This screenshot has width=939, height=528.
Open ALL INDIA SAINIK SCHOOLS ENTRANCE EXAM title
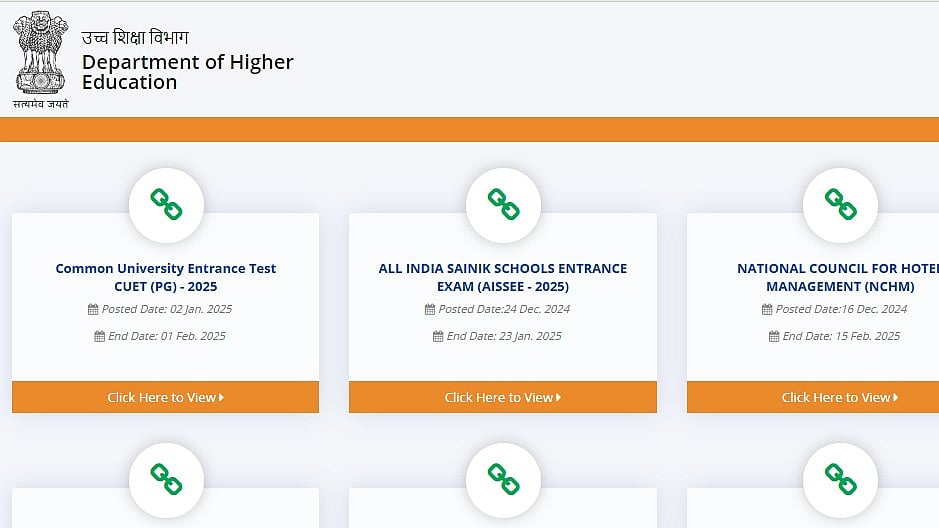click(x=503, y=277)
